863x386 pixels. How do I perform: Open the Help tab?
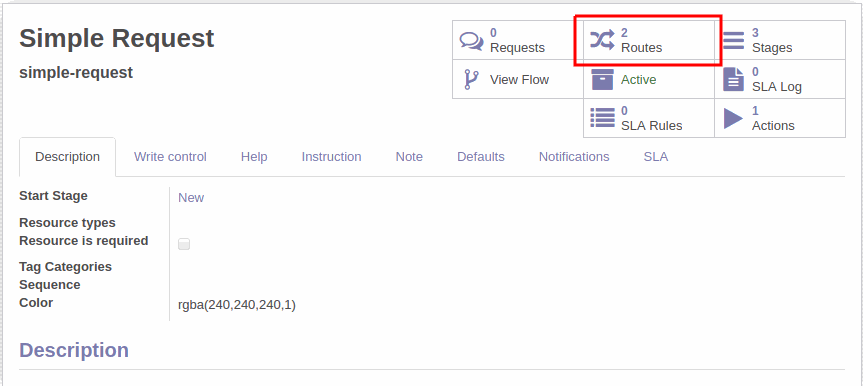[x=254, y=157]
